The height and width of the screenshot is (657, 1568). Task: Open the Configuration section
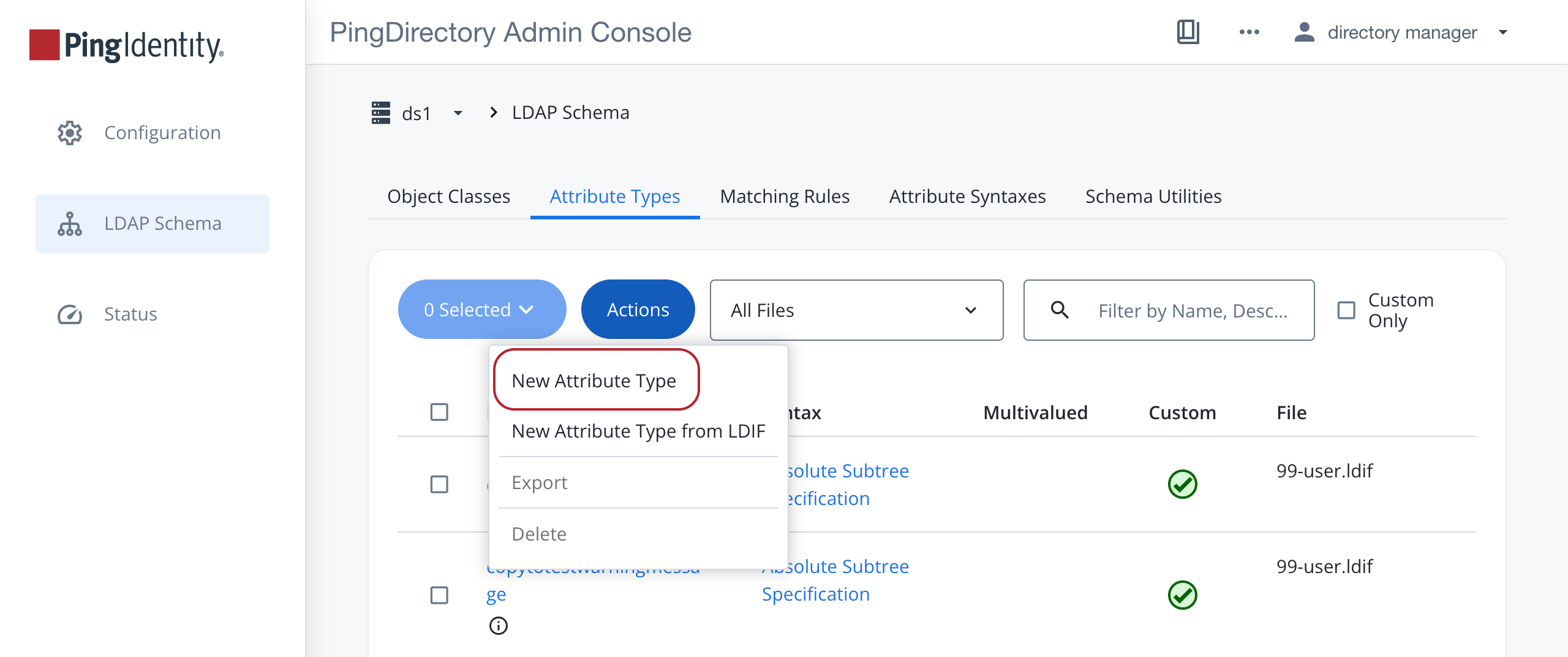point(162,132)
